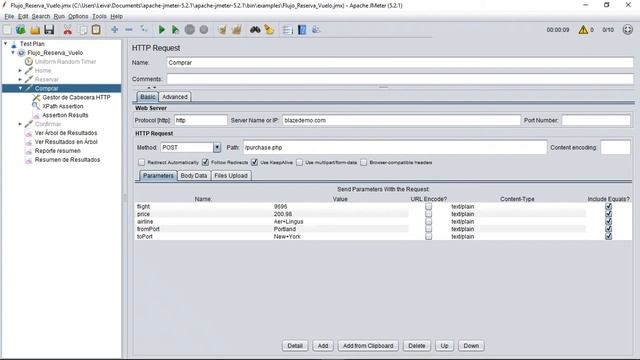
Task: Click the Paste clipboard icon
Action: pyautogui.click(x=96, y=30)
